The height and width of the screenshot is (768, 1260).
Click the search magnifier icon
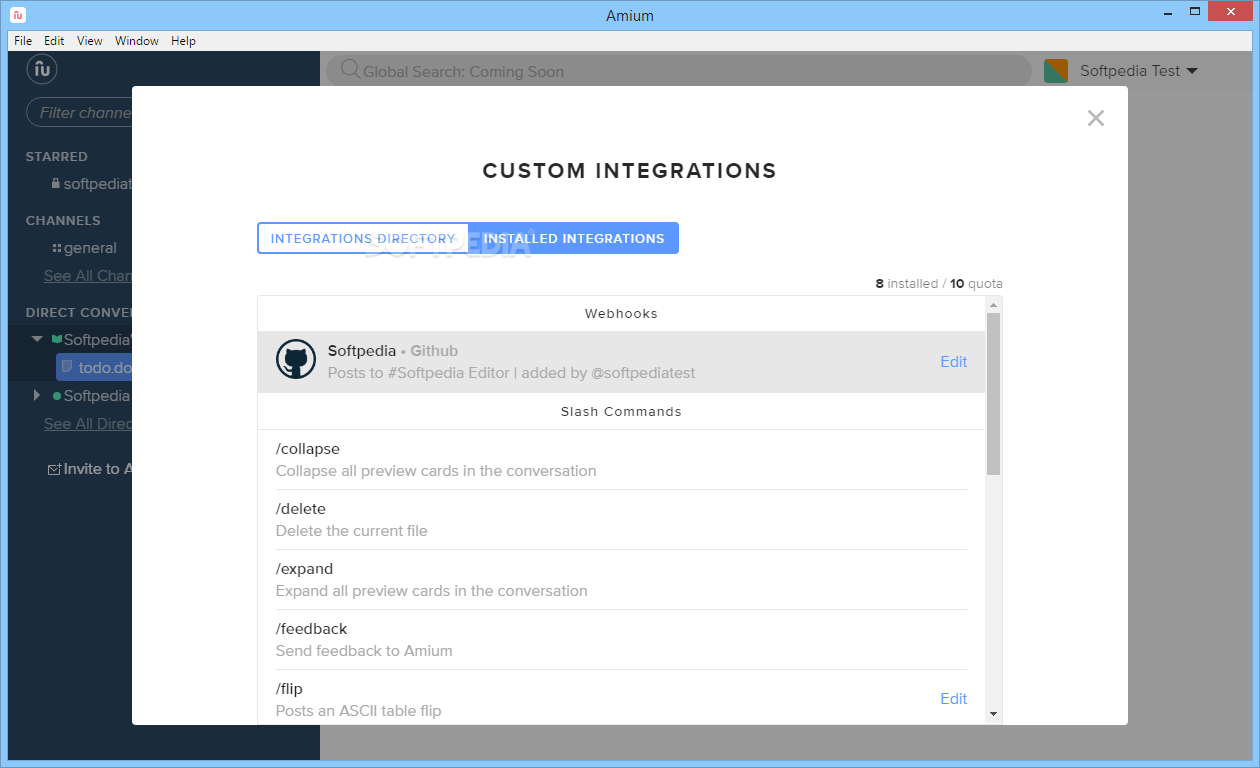tap(350, 70)
